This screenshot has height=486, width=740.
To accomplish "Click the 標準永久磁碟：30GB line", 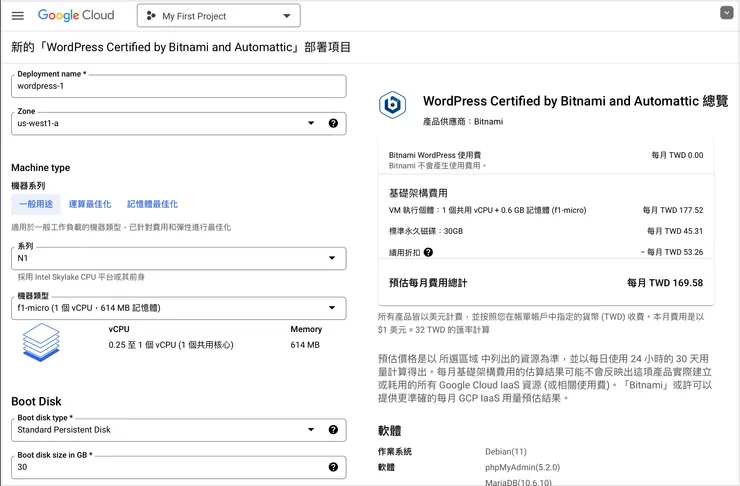I will [426, 231].
